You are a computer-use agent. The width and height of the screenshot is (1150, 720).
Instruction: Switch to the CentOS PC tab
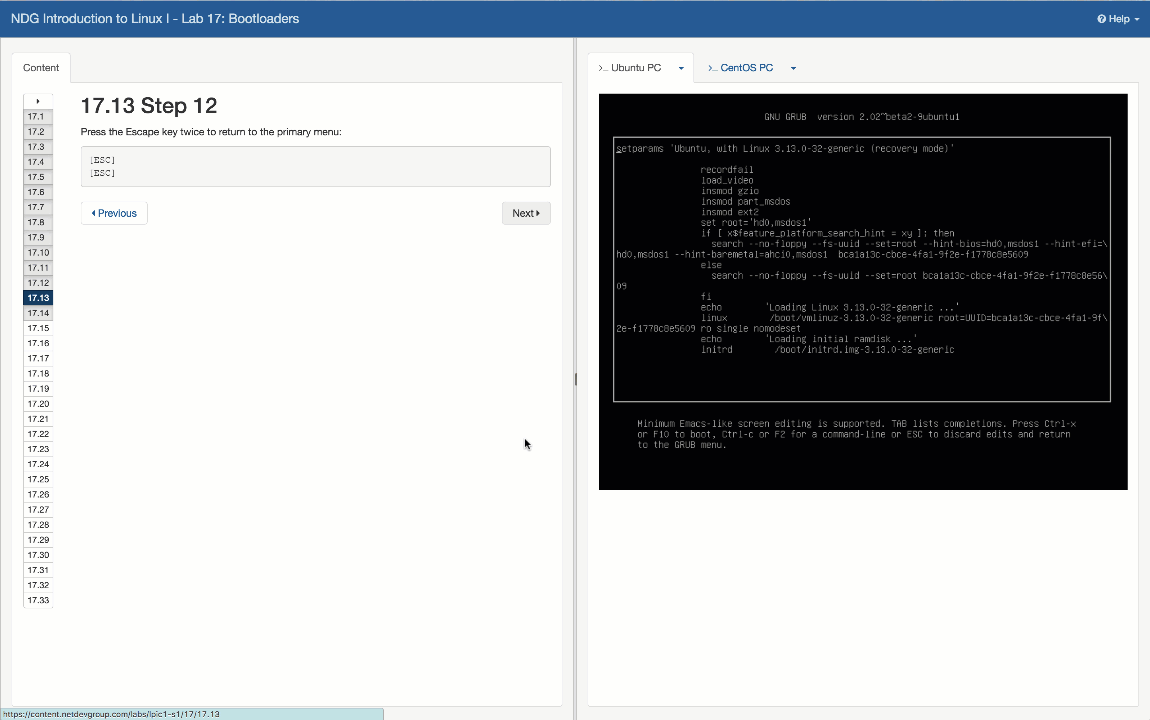pos(741,67)
